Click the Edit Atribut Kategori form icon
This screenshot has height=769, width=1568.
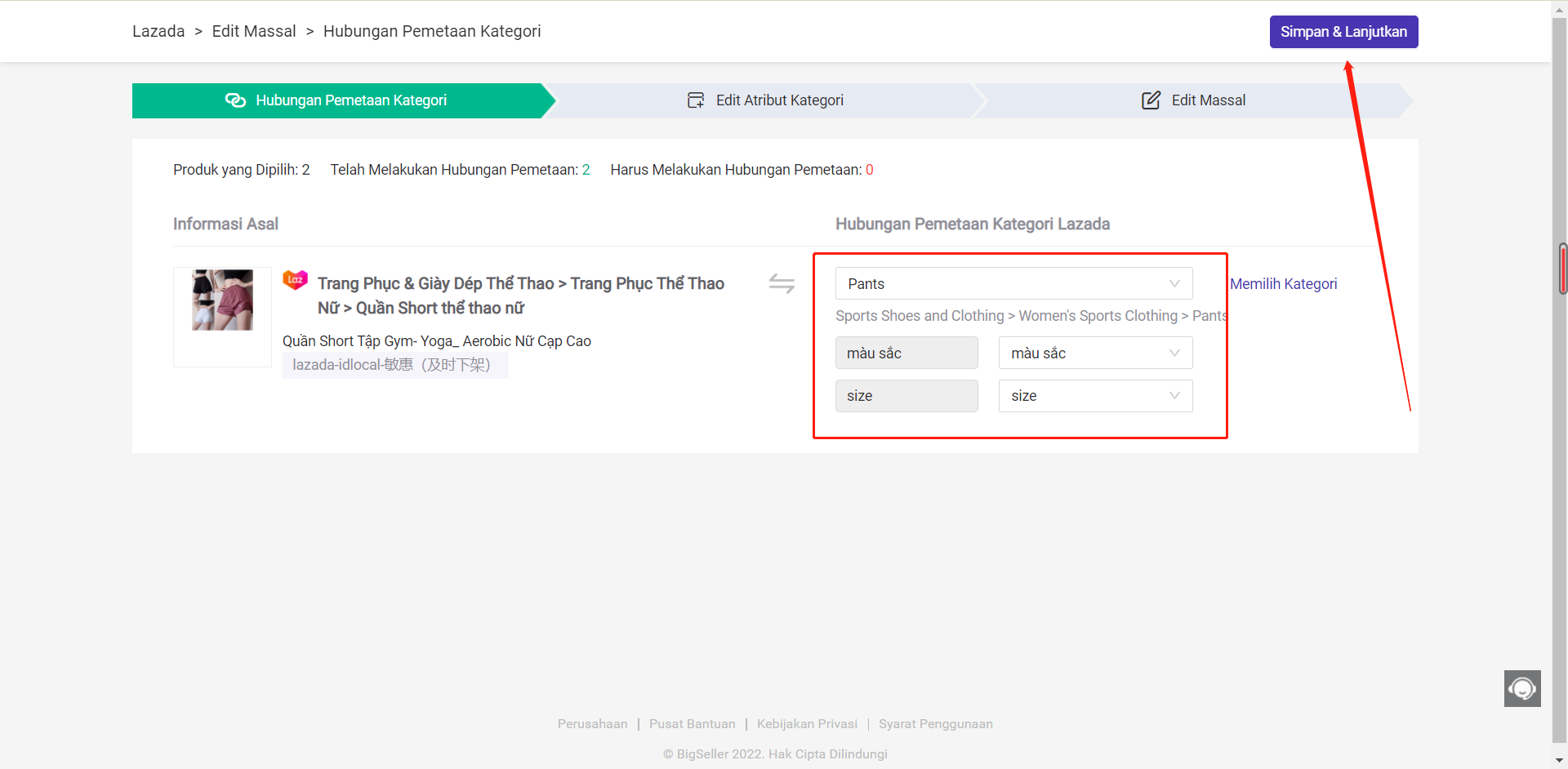click(x=696, y=100)
